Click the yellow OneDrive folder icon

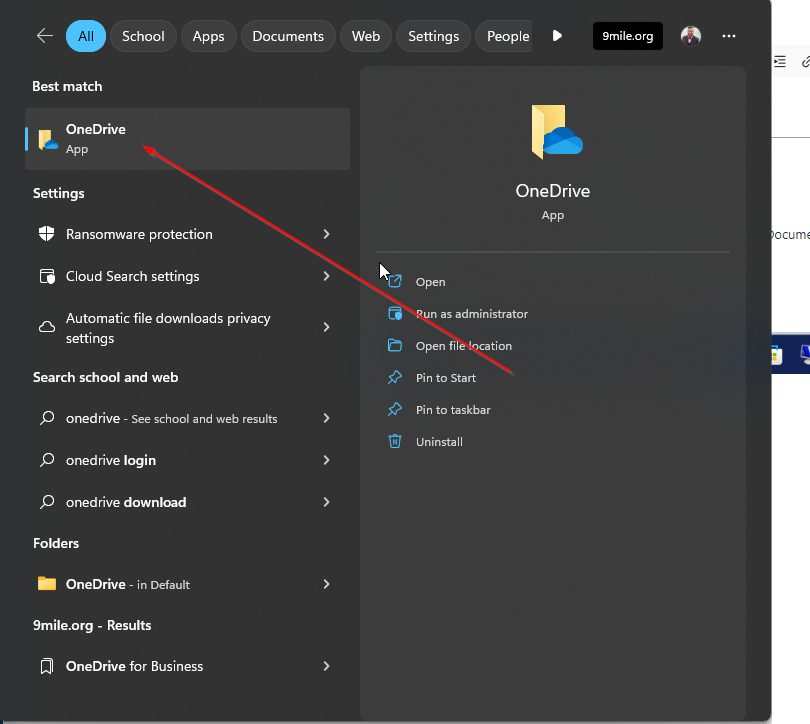click(47, 583)
